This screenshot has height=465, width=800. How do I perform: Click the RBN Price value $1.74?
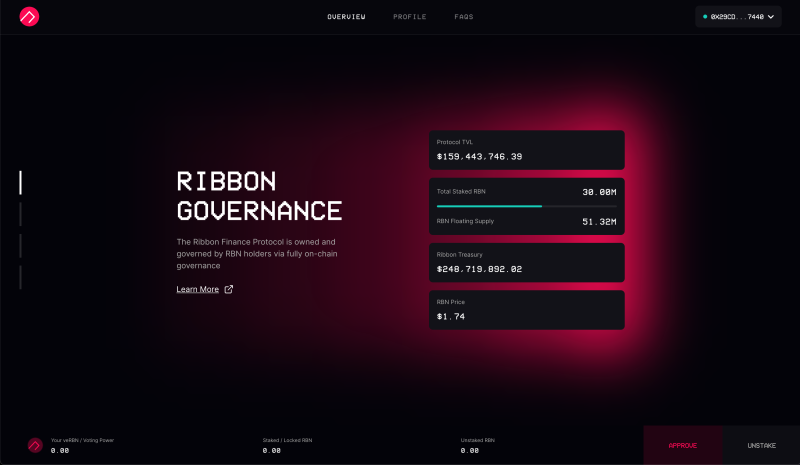coord(451,316)
